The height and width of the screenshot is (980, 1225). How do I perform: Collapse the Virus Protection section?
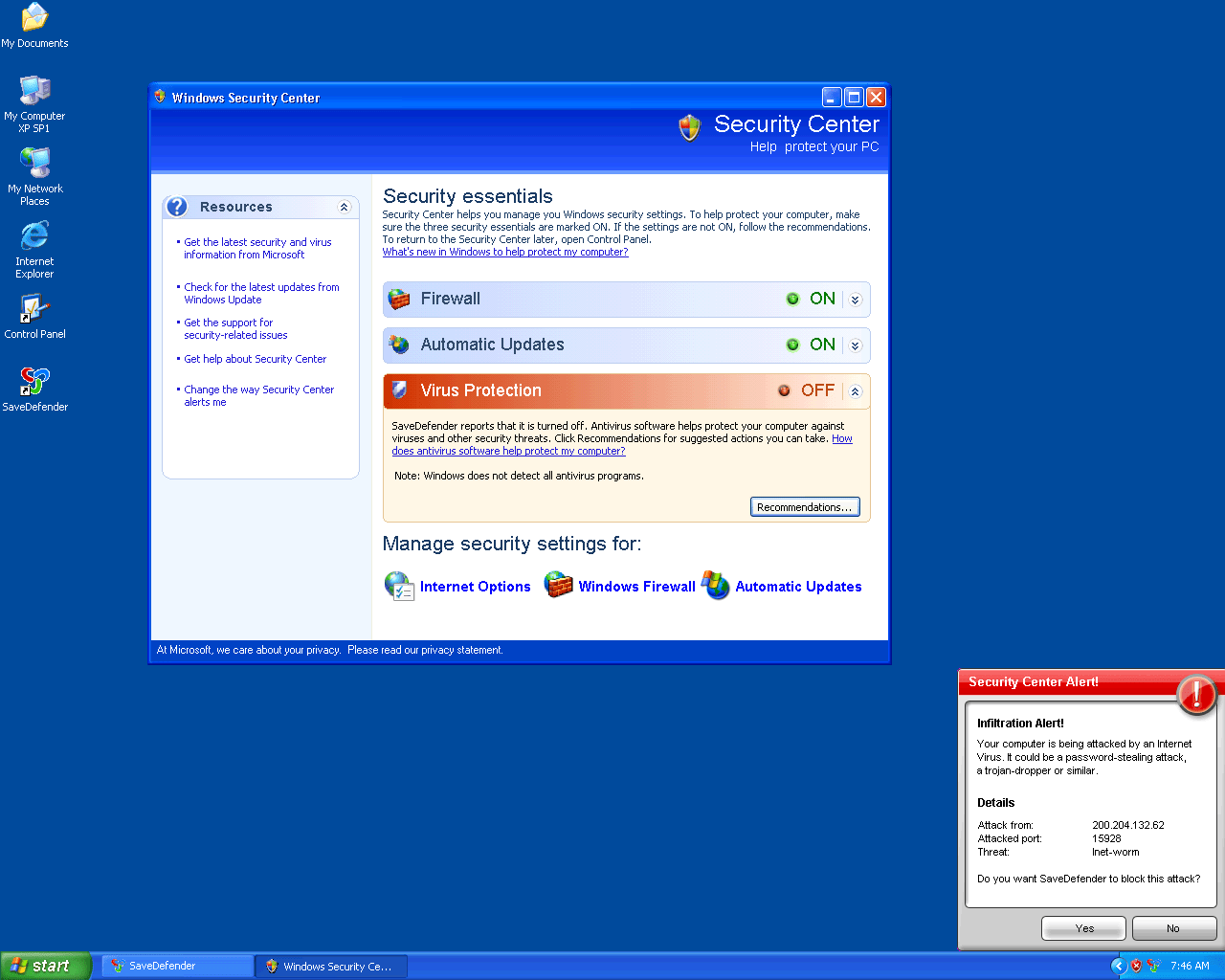(856, 391)
